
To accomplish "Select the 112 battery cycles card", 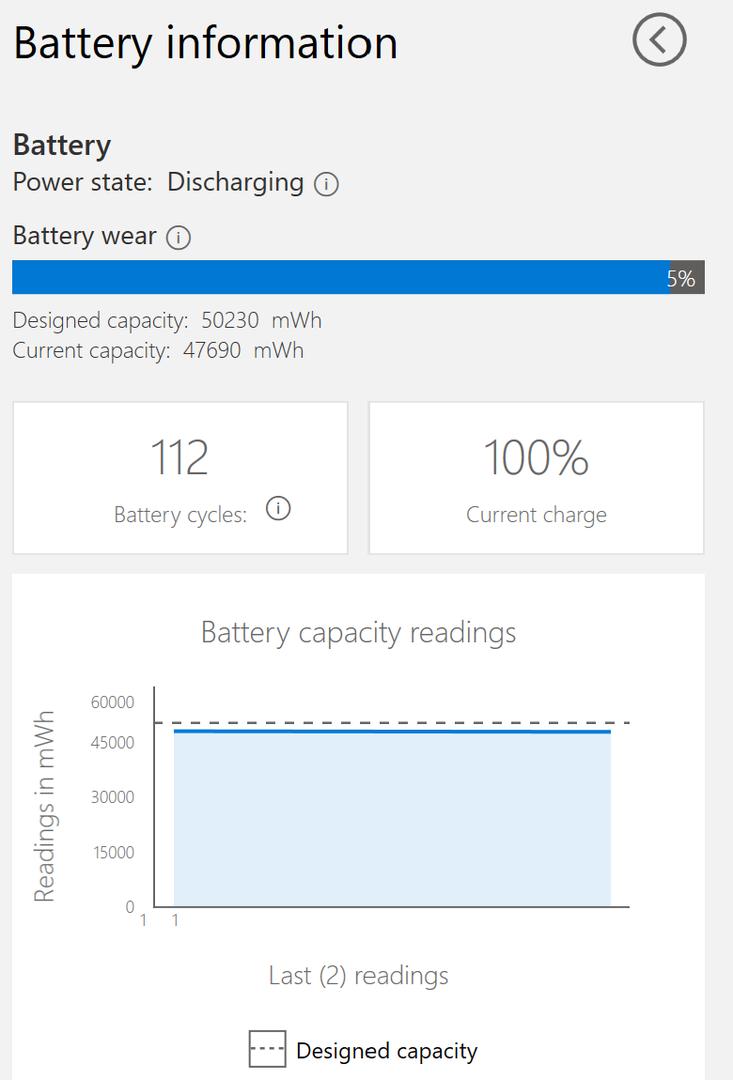I will point(180,478).
